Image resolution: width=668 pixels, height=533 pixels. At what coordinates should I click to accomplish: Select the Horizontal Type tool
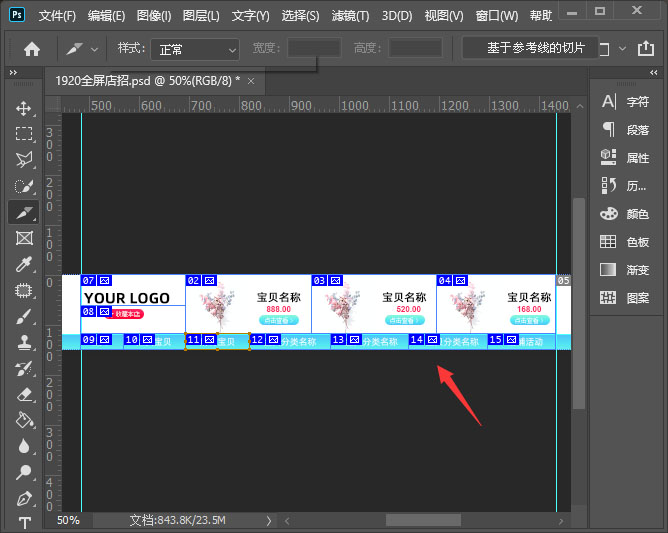coord(24,522)
